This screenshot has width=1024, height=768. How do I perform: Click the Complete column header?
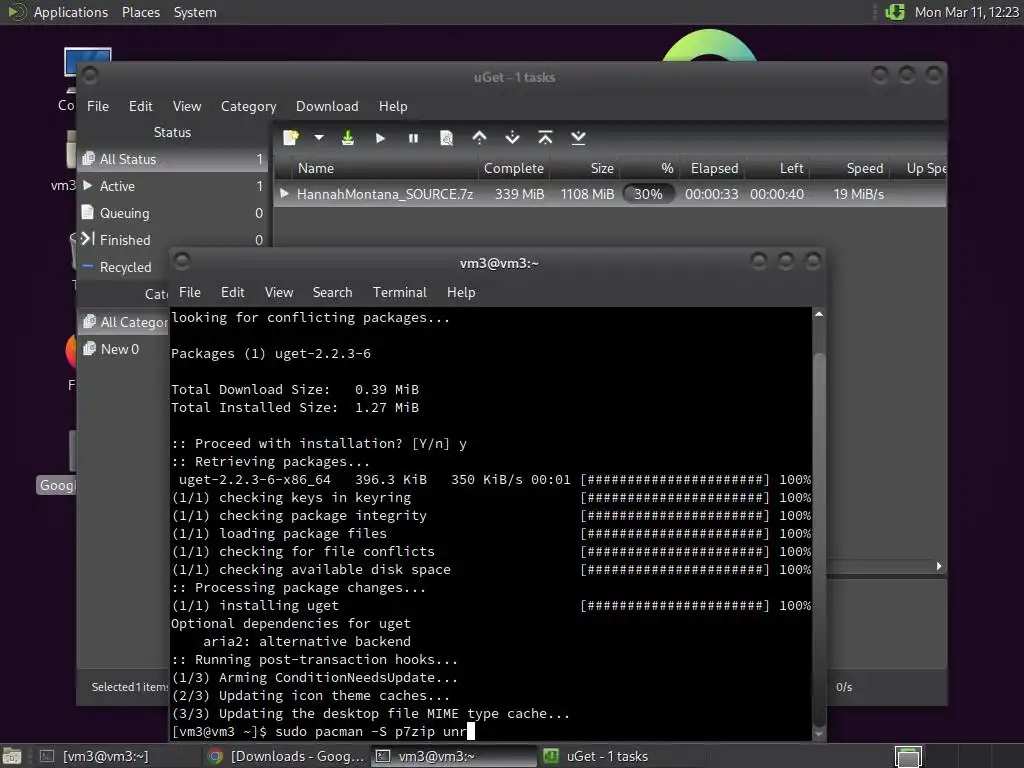point(513,168)
